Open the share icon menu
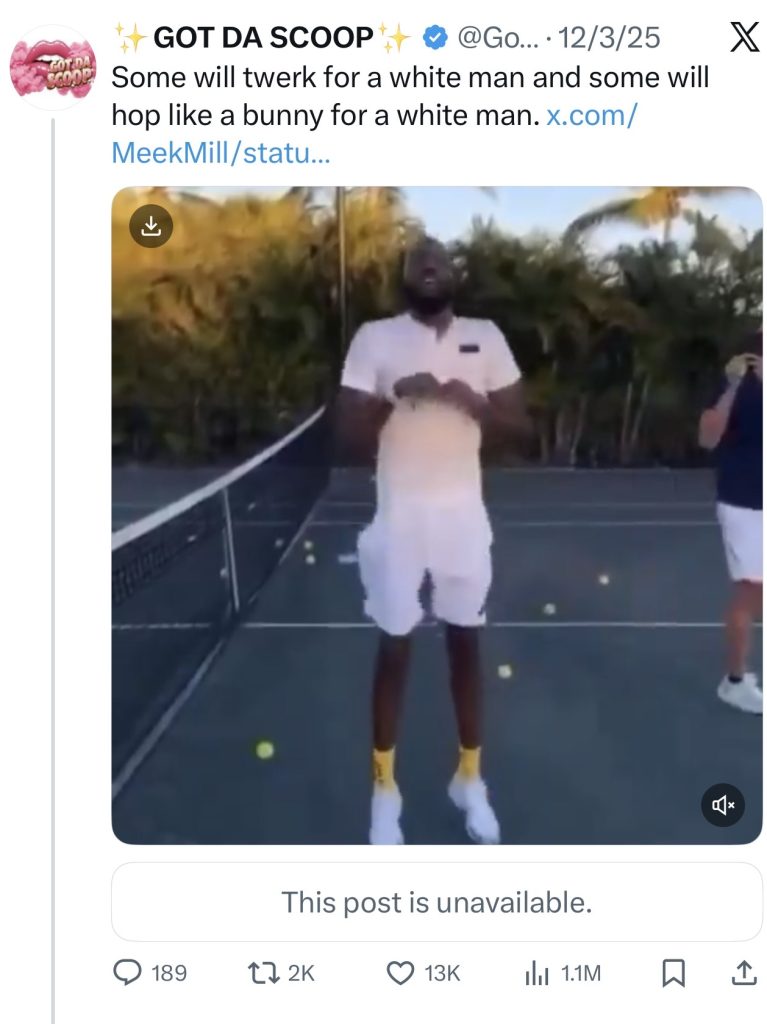The image size is (767, 1024). click(x=743, y=971)
